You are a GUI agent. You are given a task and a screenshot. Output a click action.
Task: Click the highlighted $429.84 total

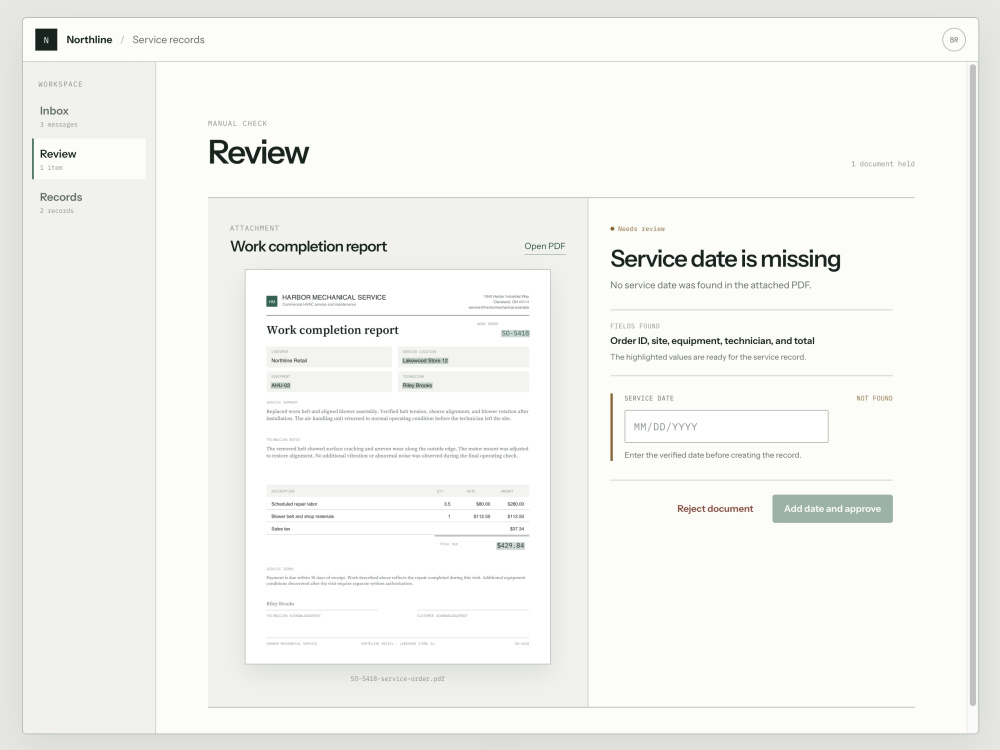(510, 546)
